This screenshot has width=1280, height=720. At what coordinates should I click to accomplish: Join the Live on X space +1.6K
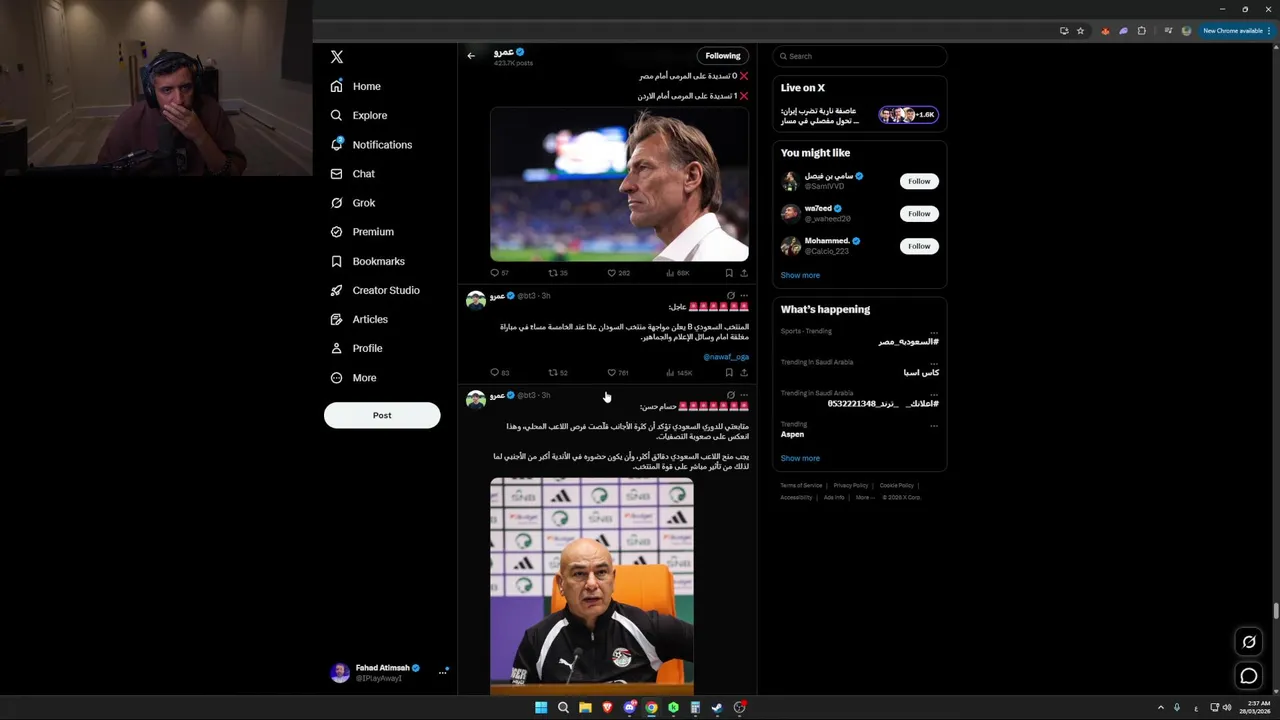pyautogui.click(x=908, y=115)
